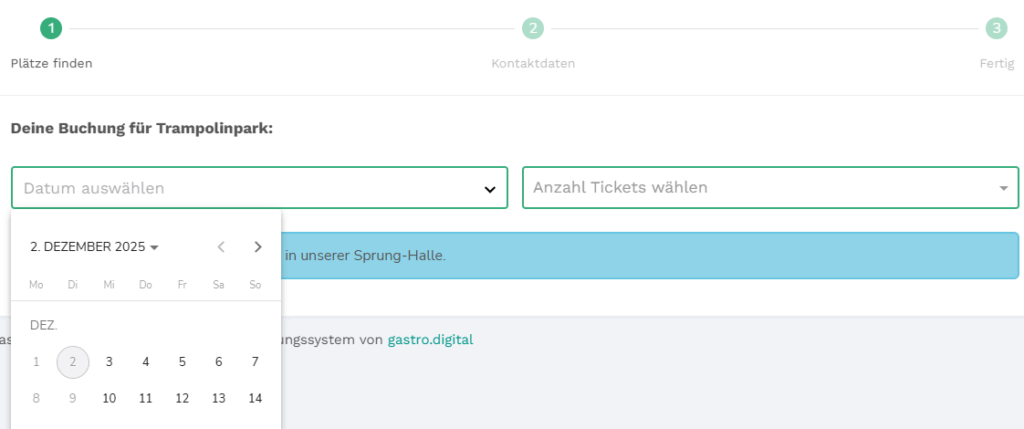1024x429 pixels.
Task: Choose December 4 as the booking date
Action: click(146, 362)
